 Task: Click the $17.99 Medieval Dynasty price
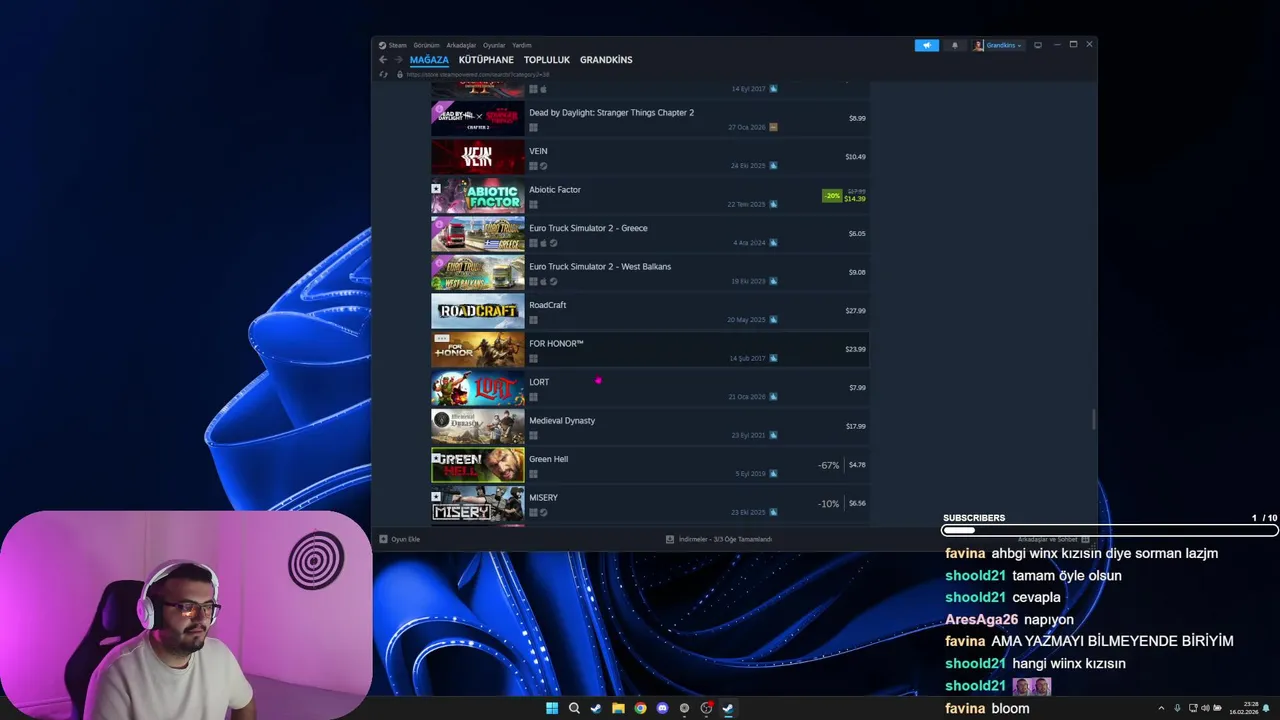[x=855, y=427]
